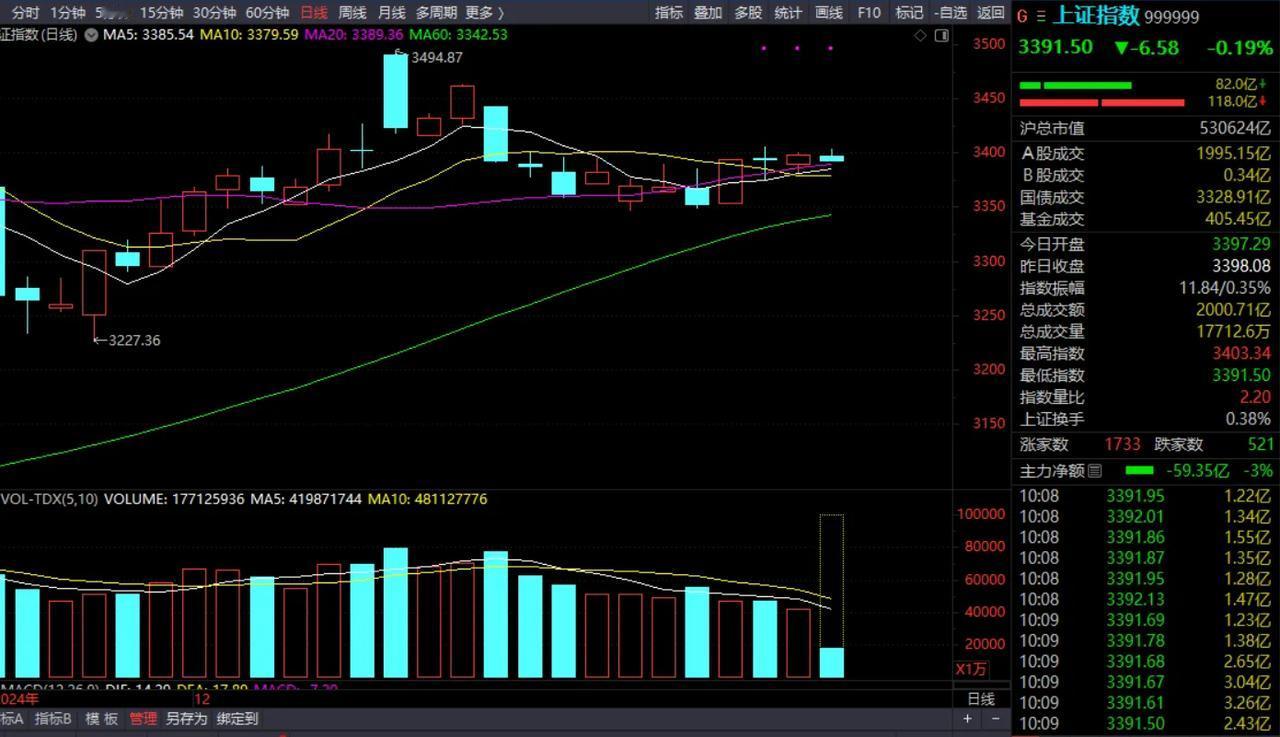
Task: Zoom out chart with the minus button
Action: tap(995, 719)
